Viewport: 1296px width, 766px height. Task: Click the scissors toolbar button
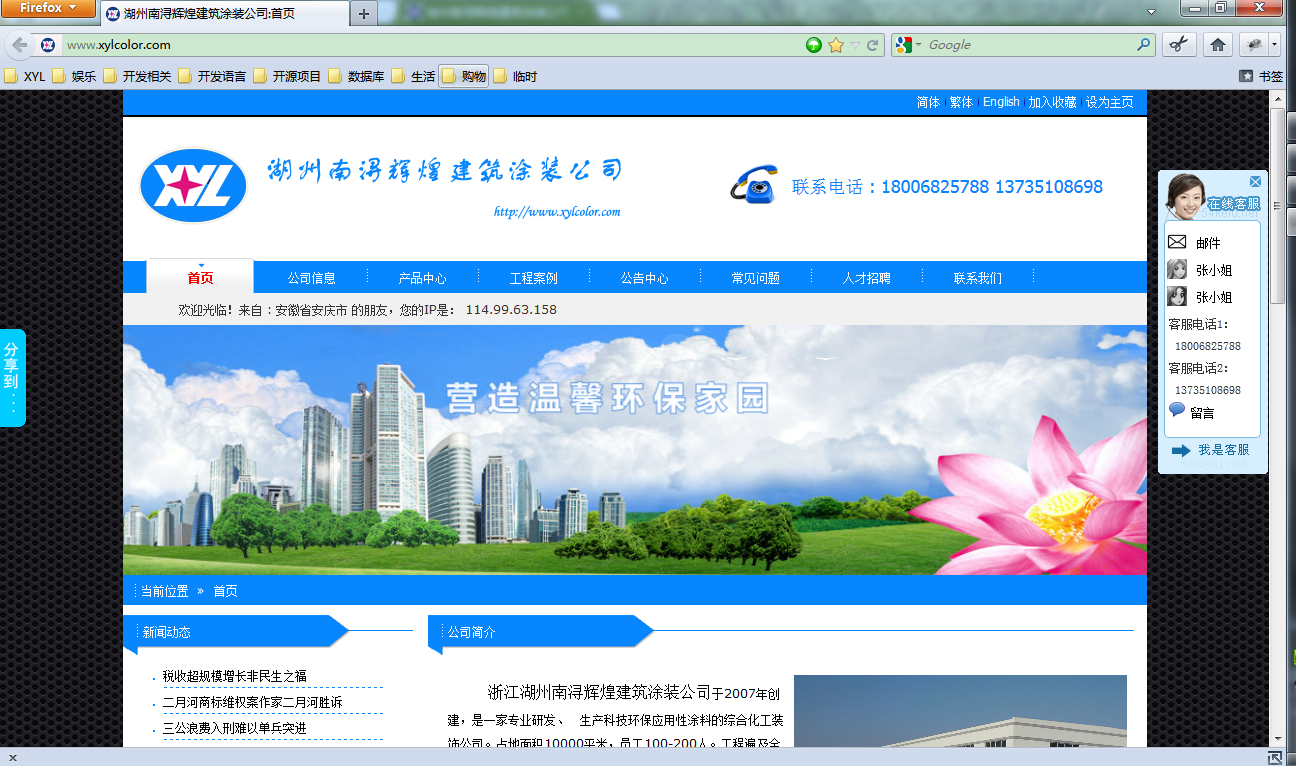(1180, 45)
